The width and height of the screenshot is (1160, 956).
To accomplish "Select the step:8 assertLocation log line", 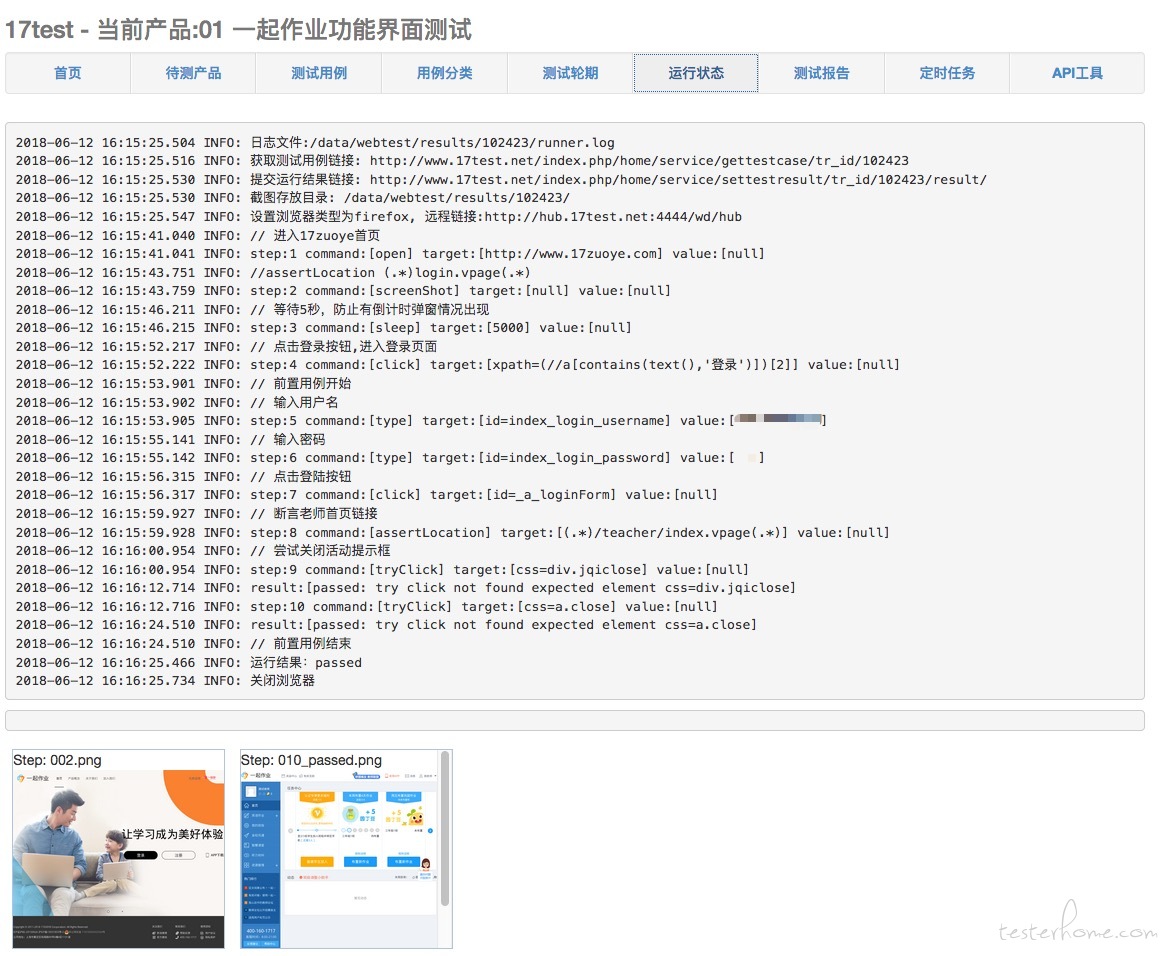I will (453, 533).
